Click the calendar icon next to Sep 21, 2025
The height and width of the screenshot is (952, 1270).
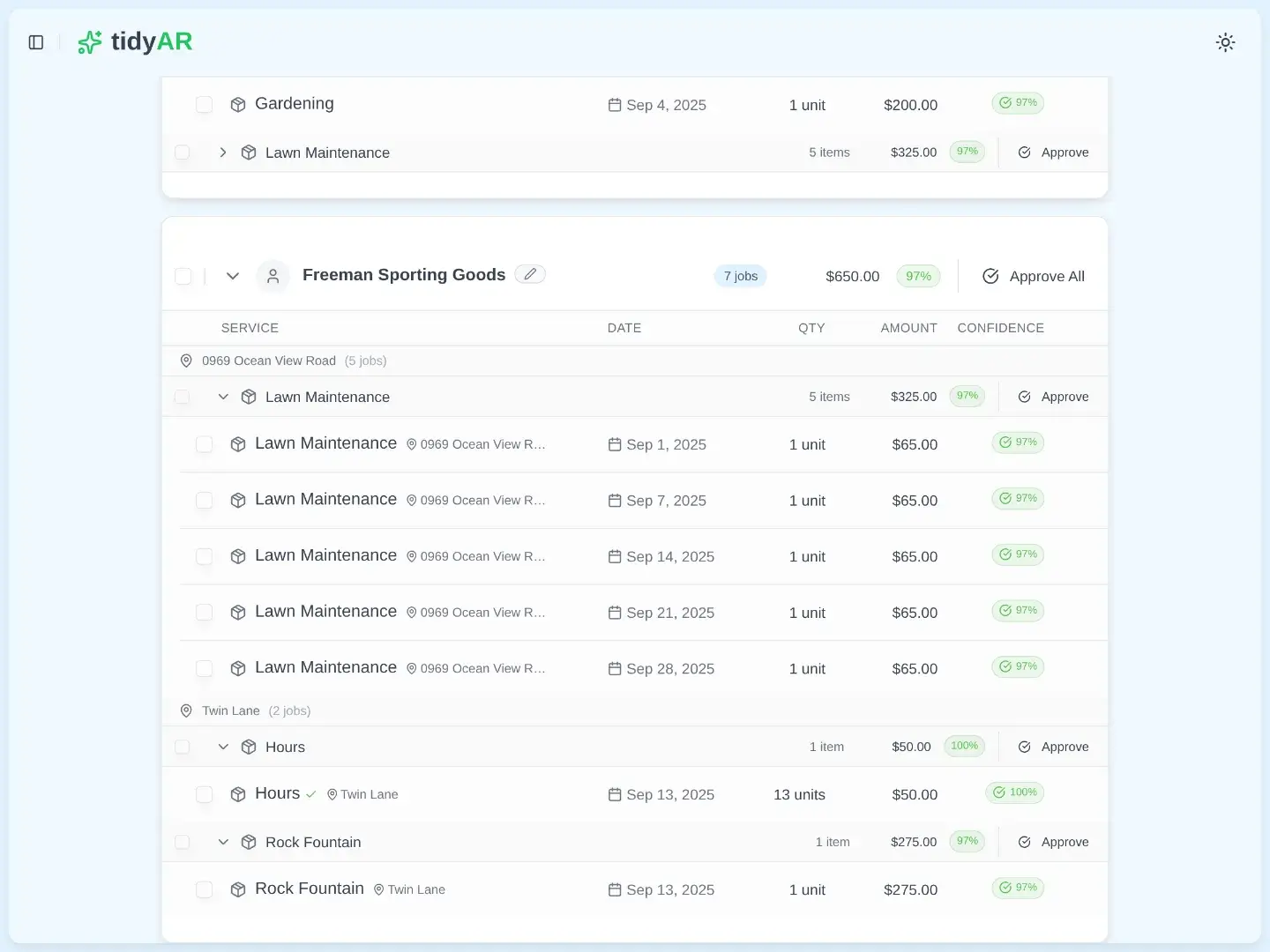(615, 613)
